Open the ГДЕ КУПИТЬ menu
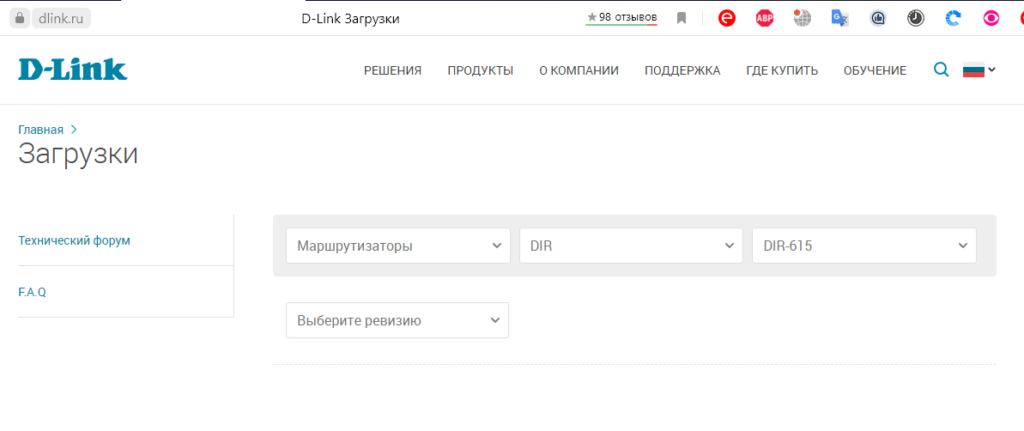Image resolution: width=1024 pixels, height=431 pixels. coord(782,71)
